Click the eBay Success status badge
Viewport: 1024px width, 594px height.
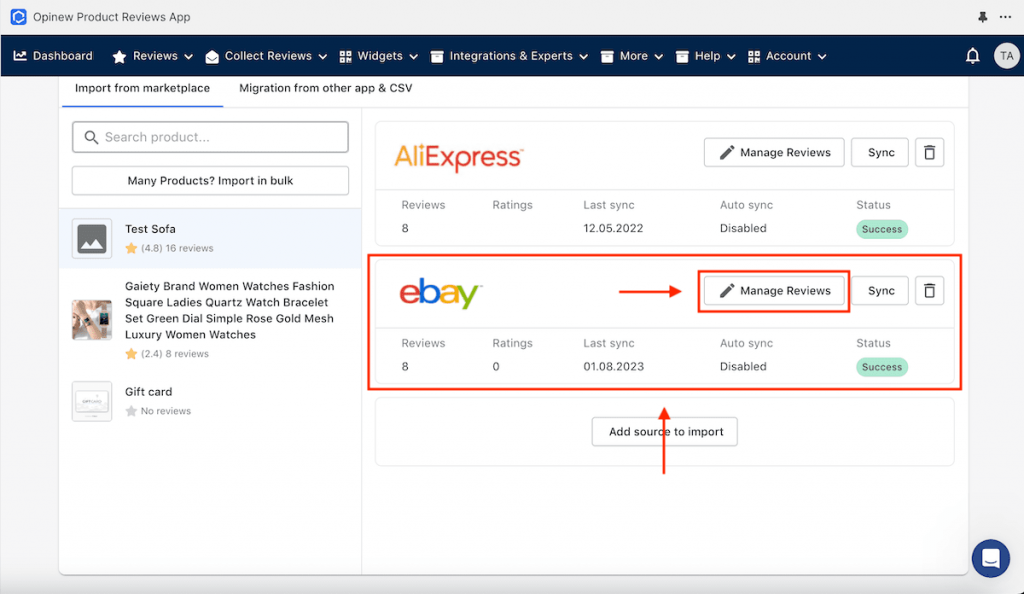tap(882, 367)
